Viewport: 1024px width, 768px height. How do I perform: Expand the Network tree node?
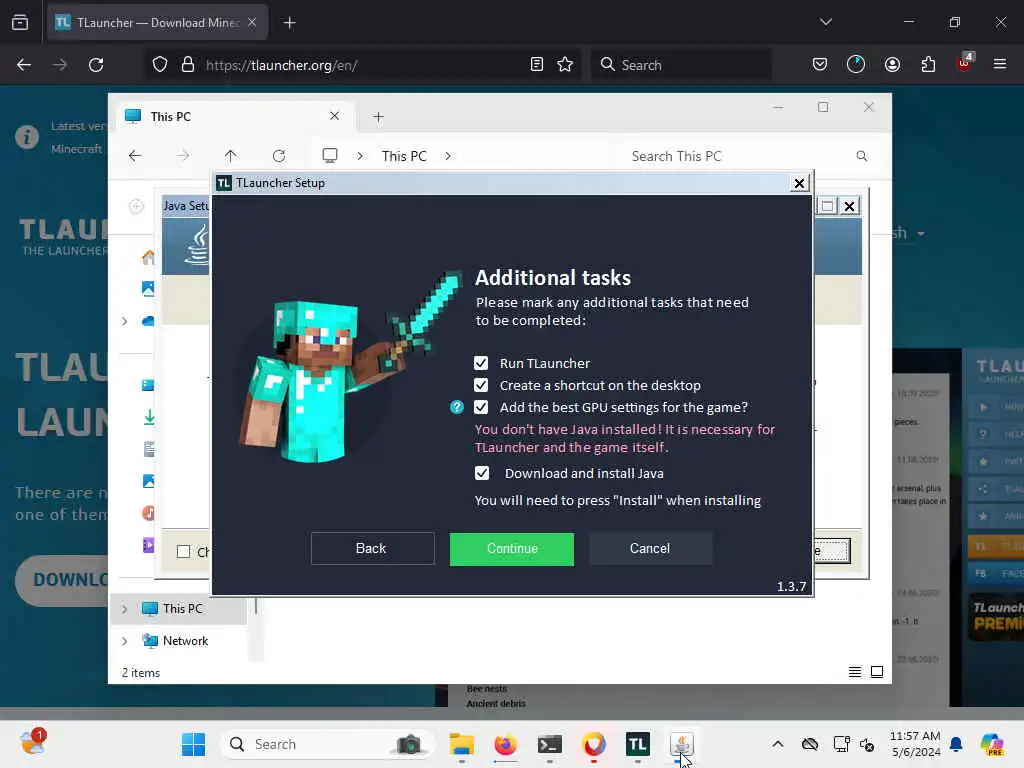tap(124, 641)
